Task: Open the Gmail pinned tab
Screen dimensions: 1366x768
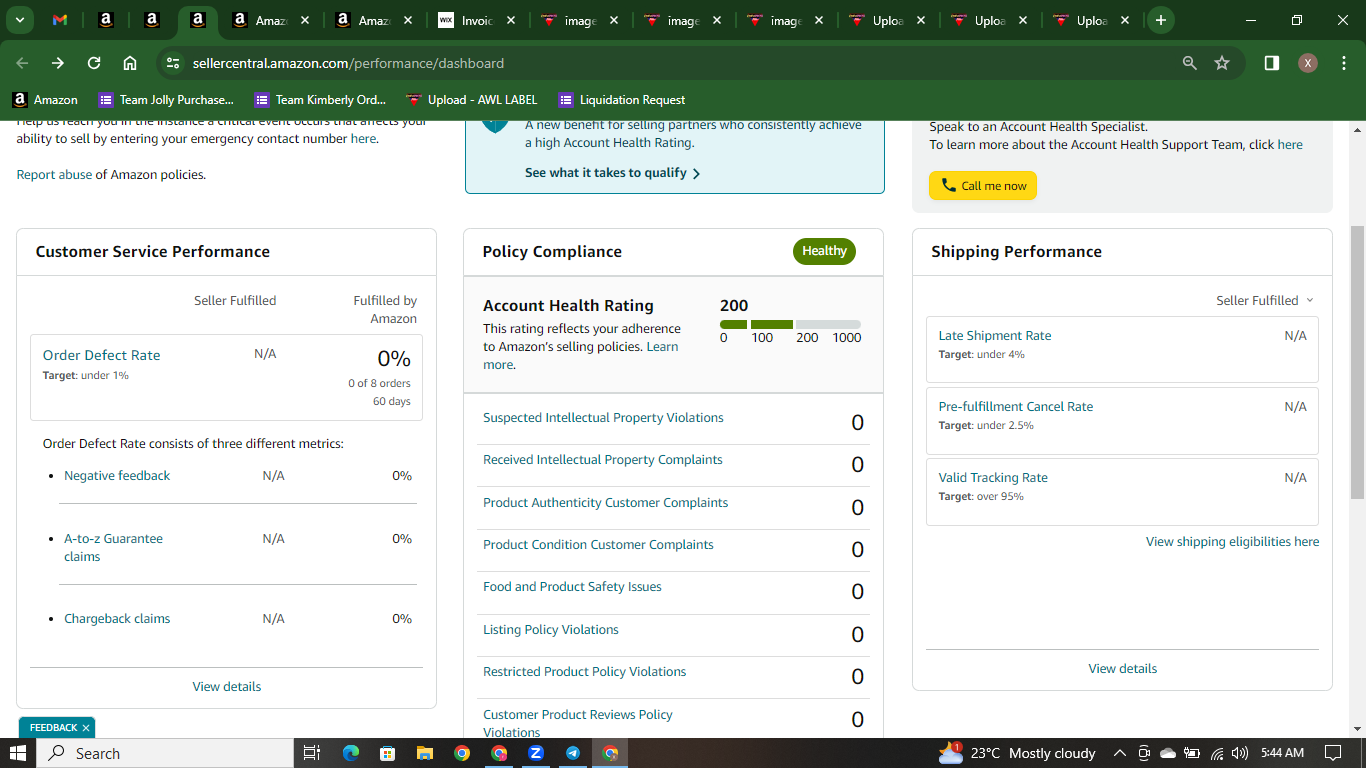Action: (x=60, y=20)
